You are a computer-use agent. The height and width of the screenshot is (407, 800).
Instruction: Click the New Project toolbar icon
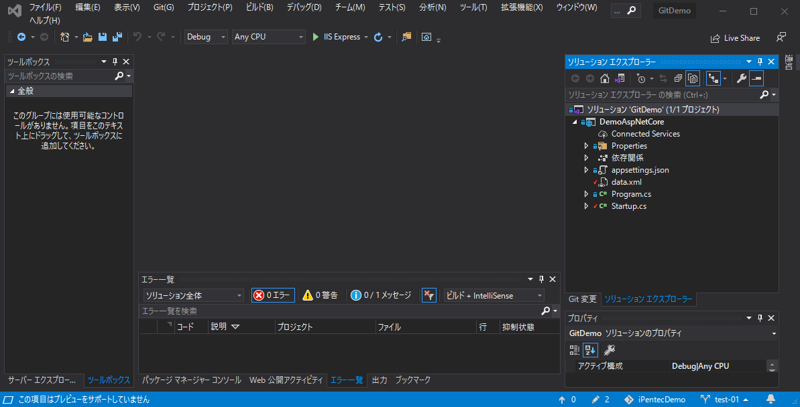[x=65, y=37]
